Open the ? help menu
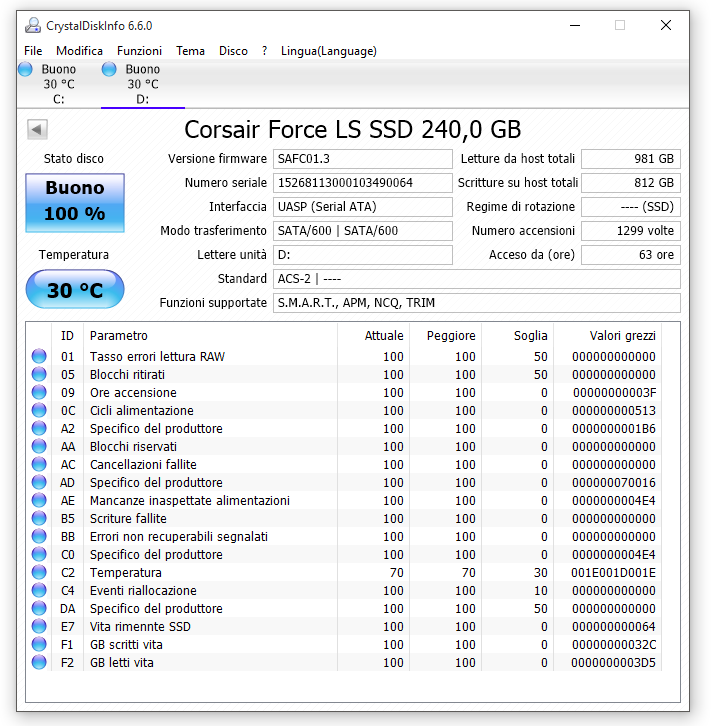The width and height of the screenshot is (712, 726). [x=264, y=51]
